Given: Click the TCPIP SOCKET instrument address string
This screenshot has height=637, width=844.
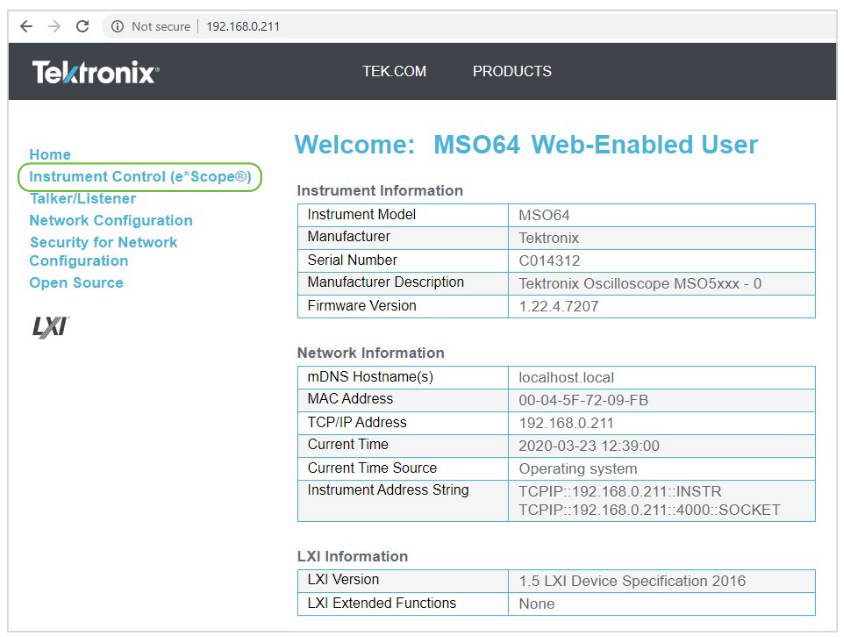Looking at the screenshot, I should point(648,510).
